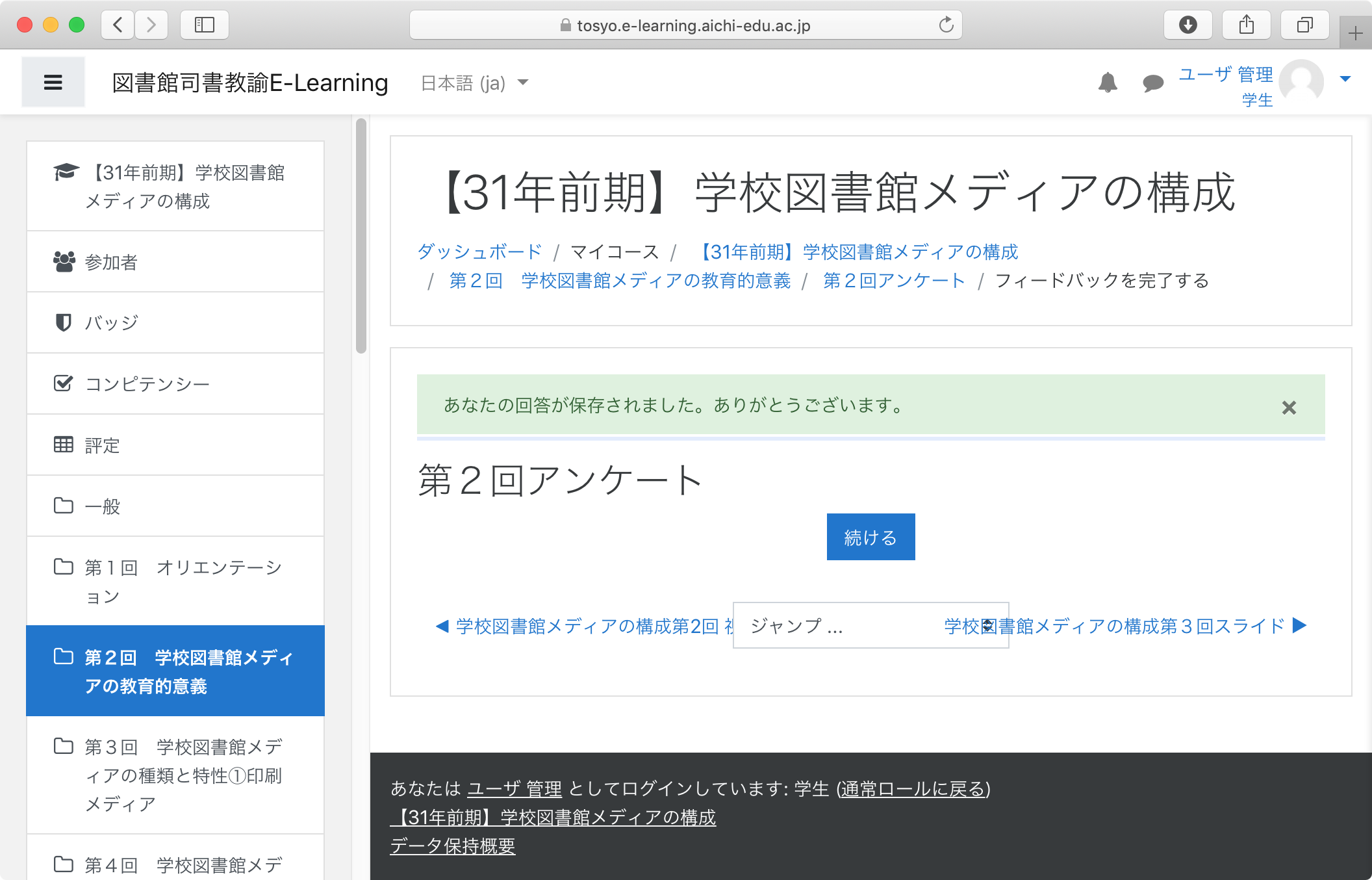Screen dimensions: 1372x880
Task: Open the ジャンプ... activity dropdown
Action: coord(870,625)
